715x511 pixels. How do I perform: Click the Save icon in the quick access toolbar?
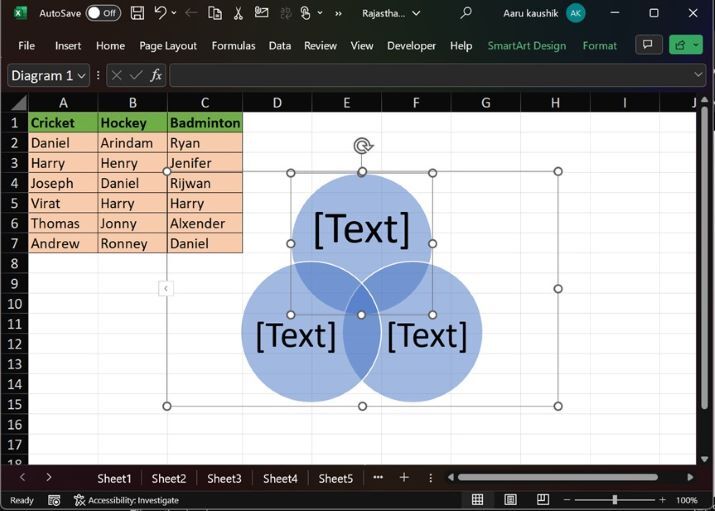point(137,13)
